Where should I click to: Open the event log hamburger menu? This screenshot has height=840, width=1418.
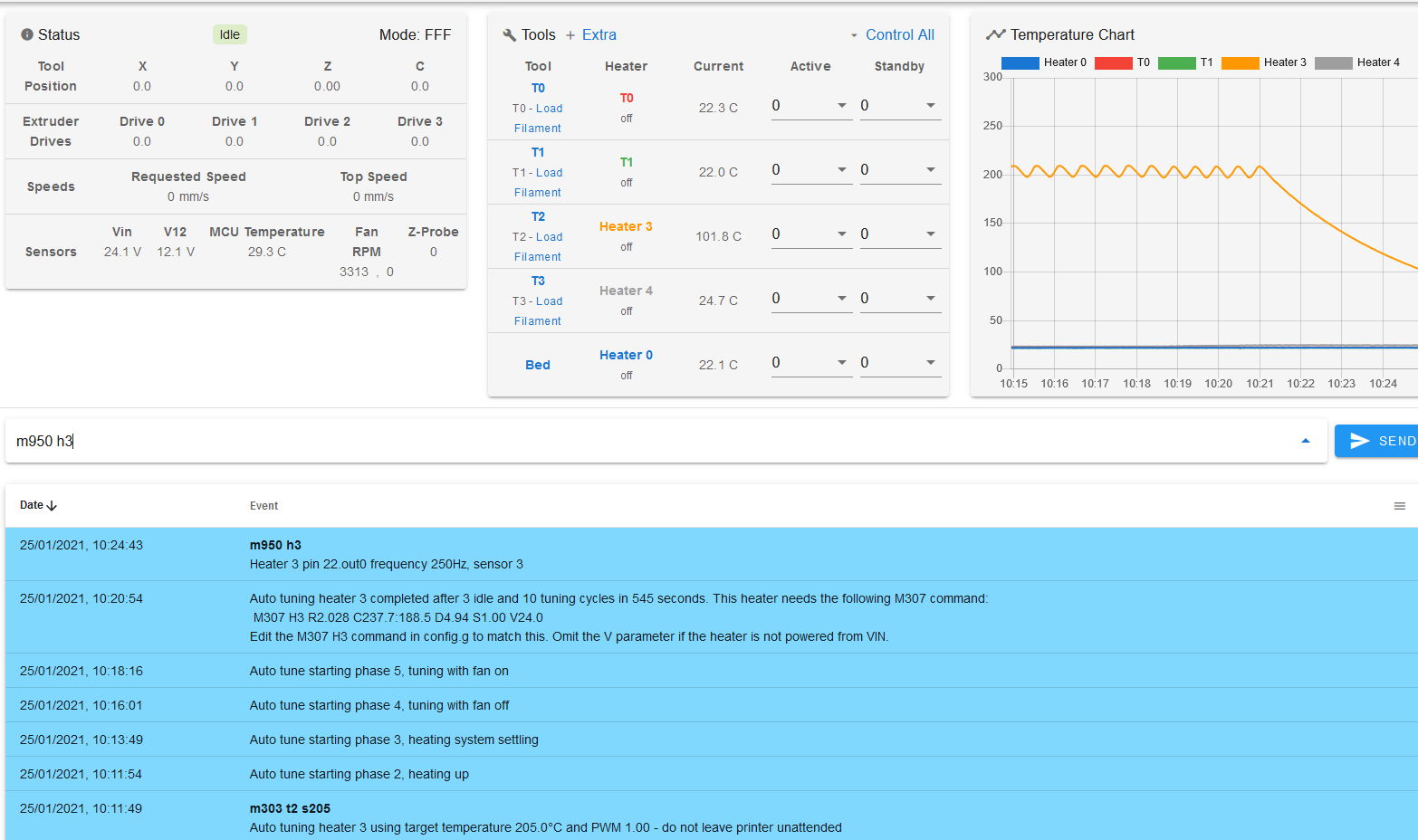[1400, 506]
